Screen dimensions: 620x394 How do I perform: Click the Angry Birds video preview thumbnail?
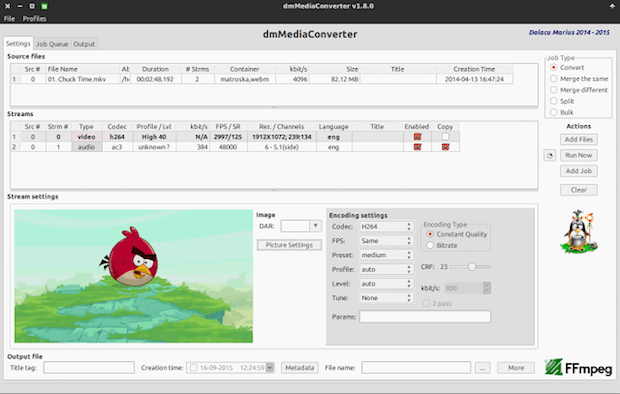134,276
